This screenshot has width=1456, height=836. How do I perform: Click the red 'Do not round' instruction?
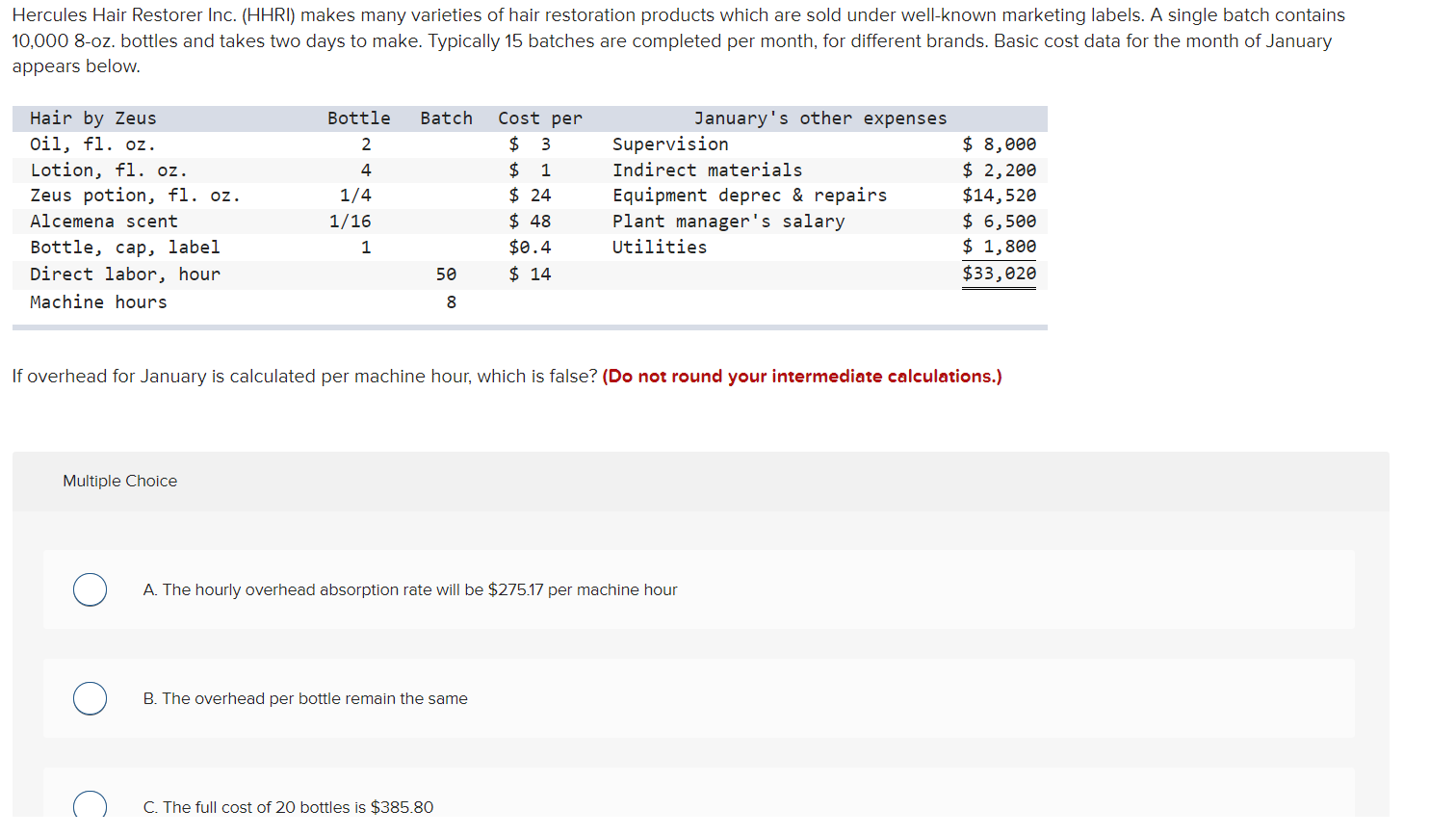(802, 377)
